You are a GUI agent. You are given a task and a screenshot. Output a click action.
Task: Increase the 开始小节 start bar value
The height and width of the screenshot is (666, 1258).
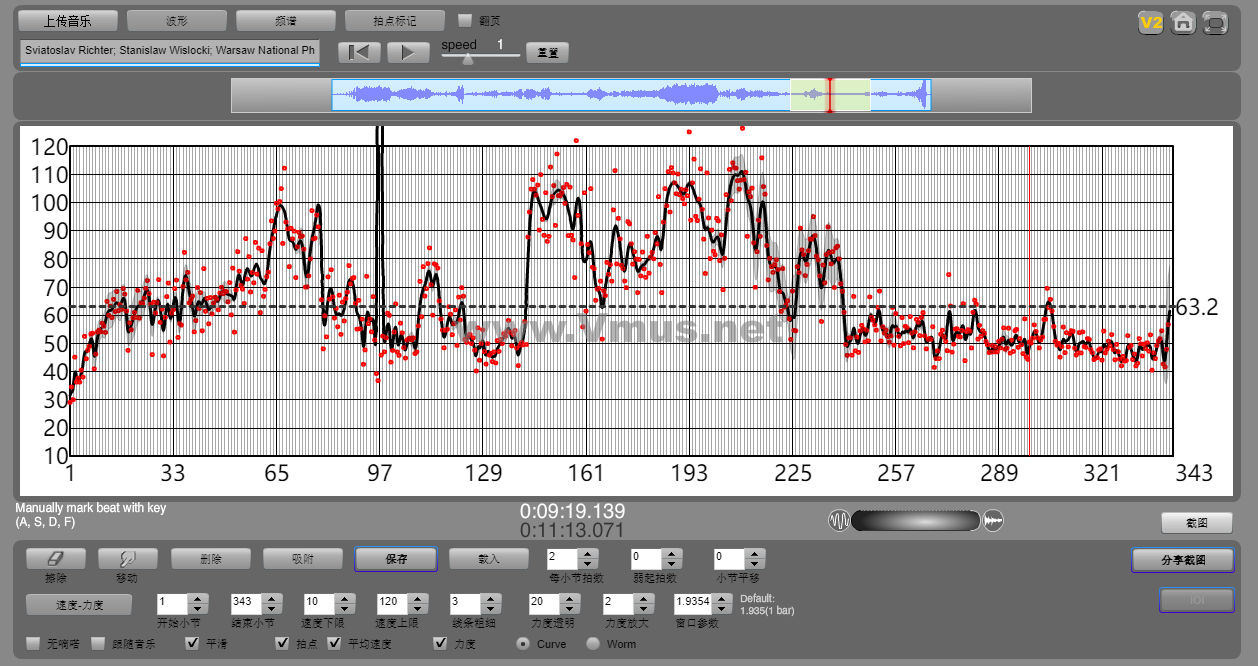tap(197, 598)
